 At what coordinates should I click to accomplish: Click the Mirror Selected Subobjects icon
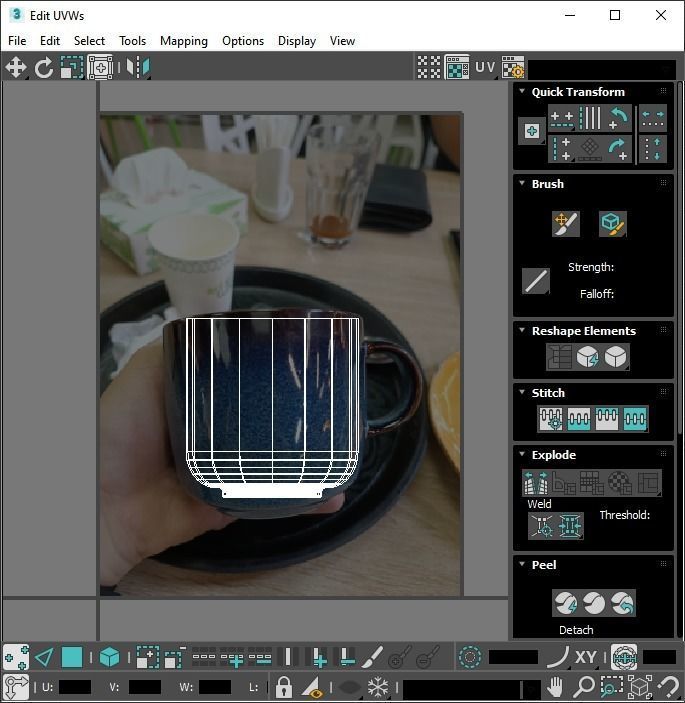138,67
